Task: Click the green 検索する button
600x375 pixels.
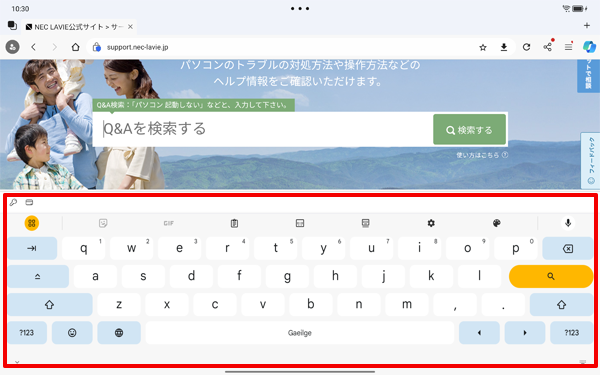Action: pyautogui.click(x=470, y=130)
